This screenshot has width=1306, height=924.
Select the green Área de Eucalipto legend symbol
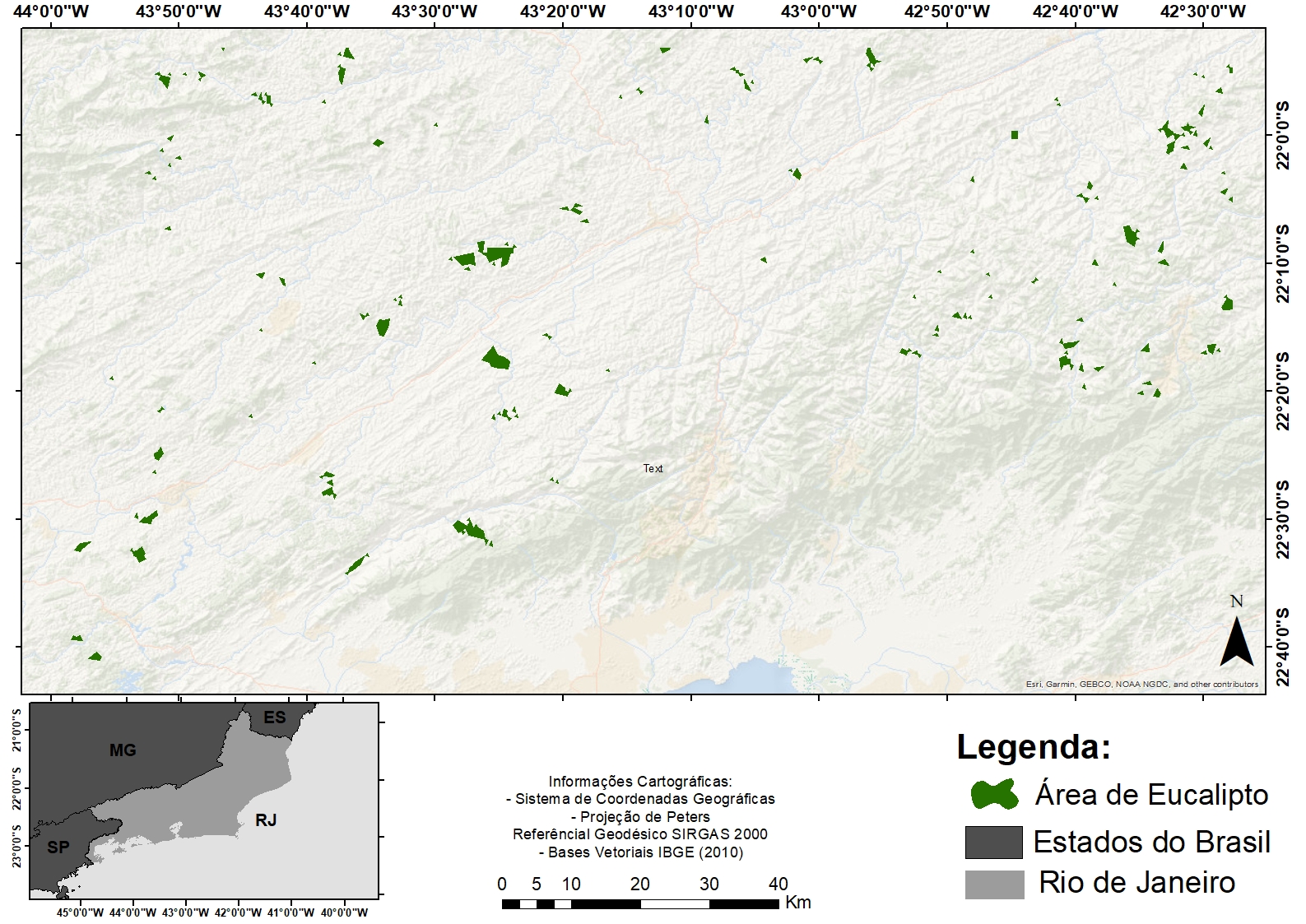[994, 795]
